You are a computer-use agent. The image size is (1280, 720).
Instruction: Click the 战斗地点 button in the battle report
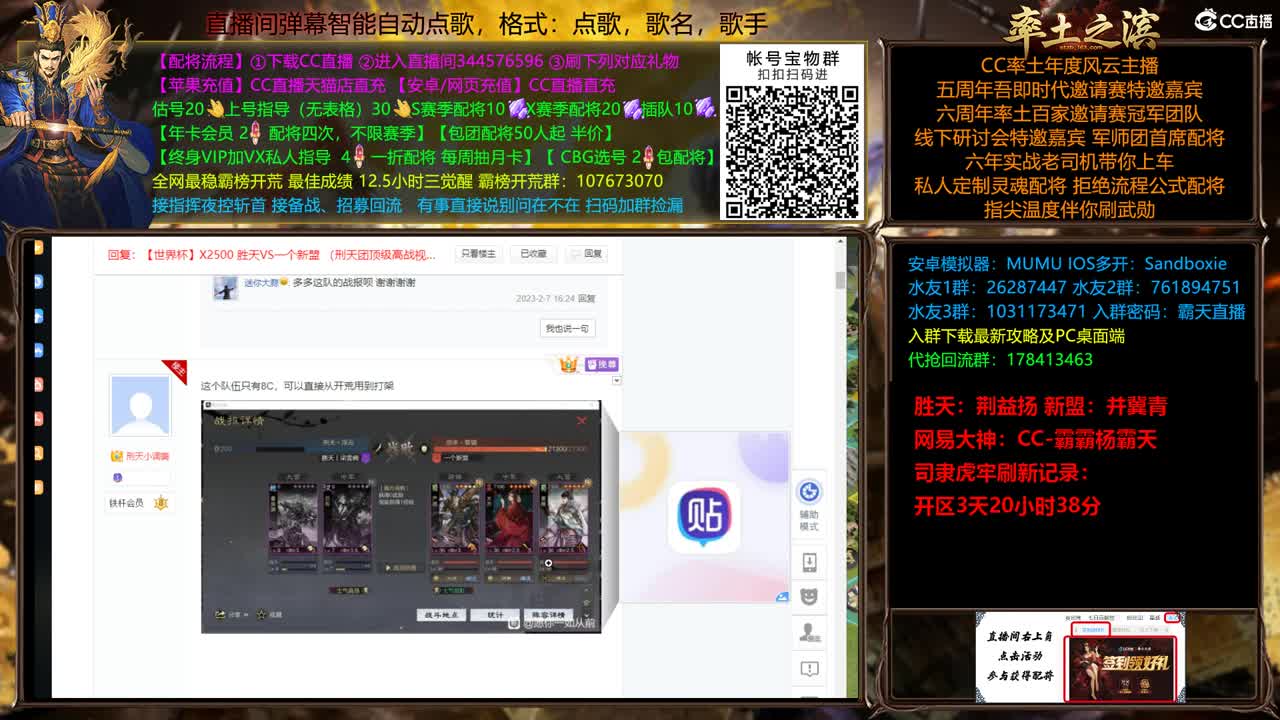(442, 615)
